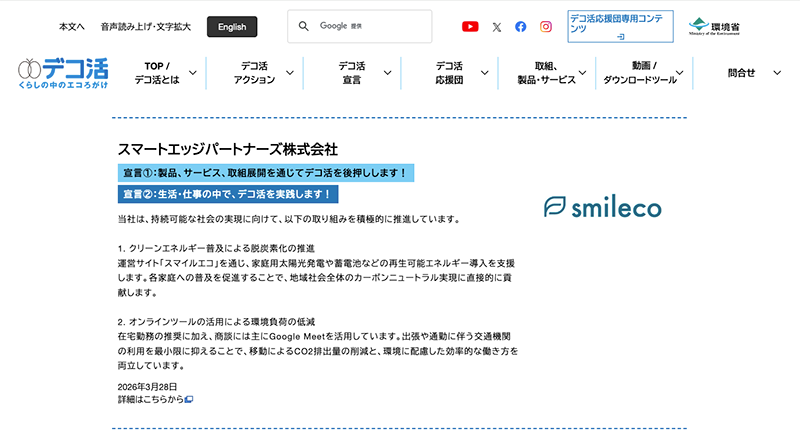
Task: Expand the デコ活アクション chevron
Action: [290, 72]
